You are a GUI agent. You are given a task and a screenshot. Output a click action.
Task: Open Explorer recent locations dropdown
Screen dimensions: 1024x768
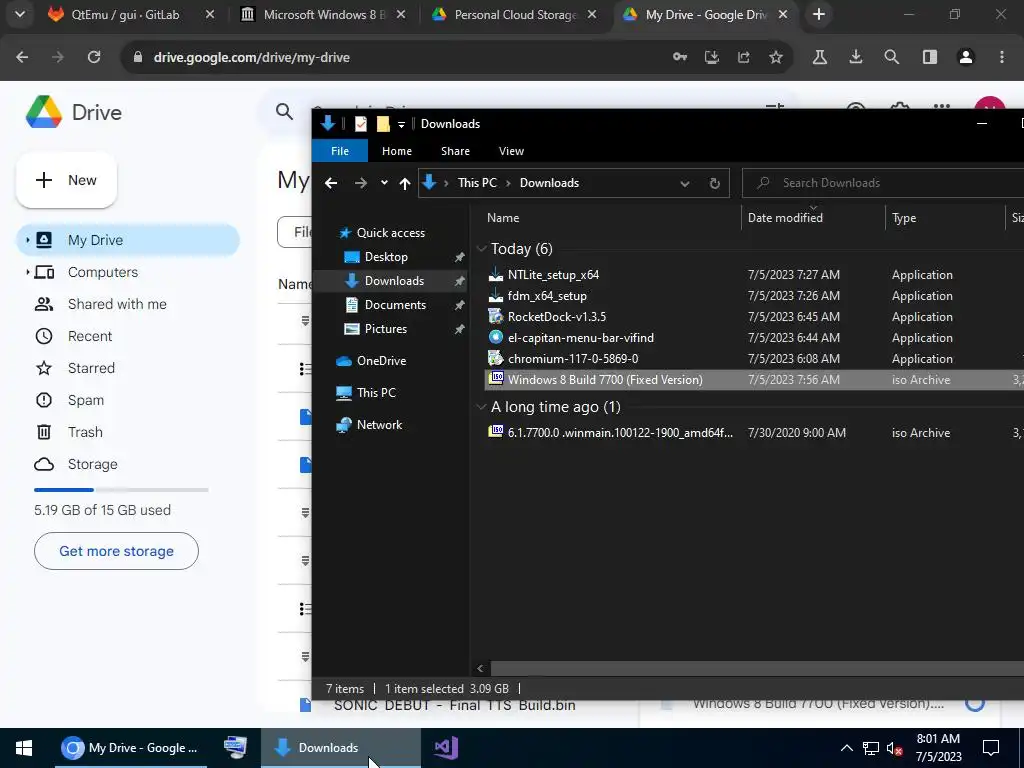(384, 183)
